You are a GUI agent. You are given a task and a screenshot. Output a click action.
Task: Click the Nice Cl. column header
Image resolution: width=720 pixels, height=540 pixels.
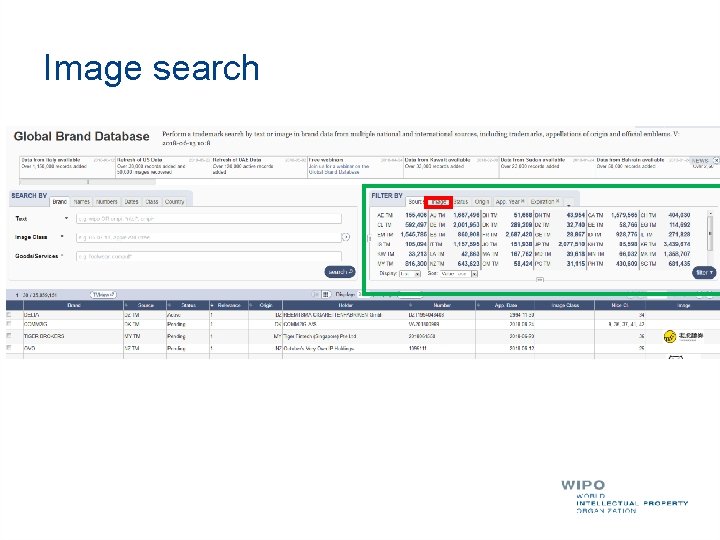(620, 305)
